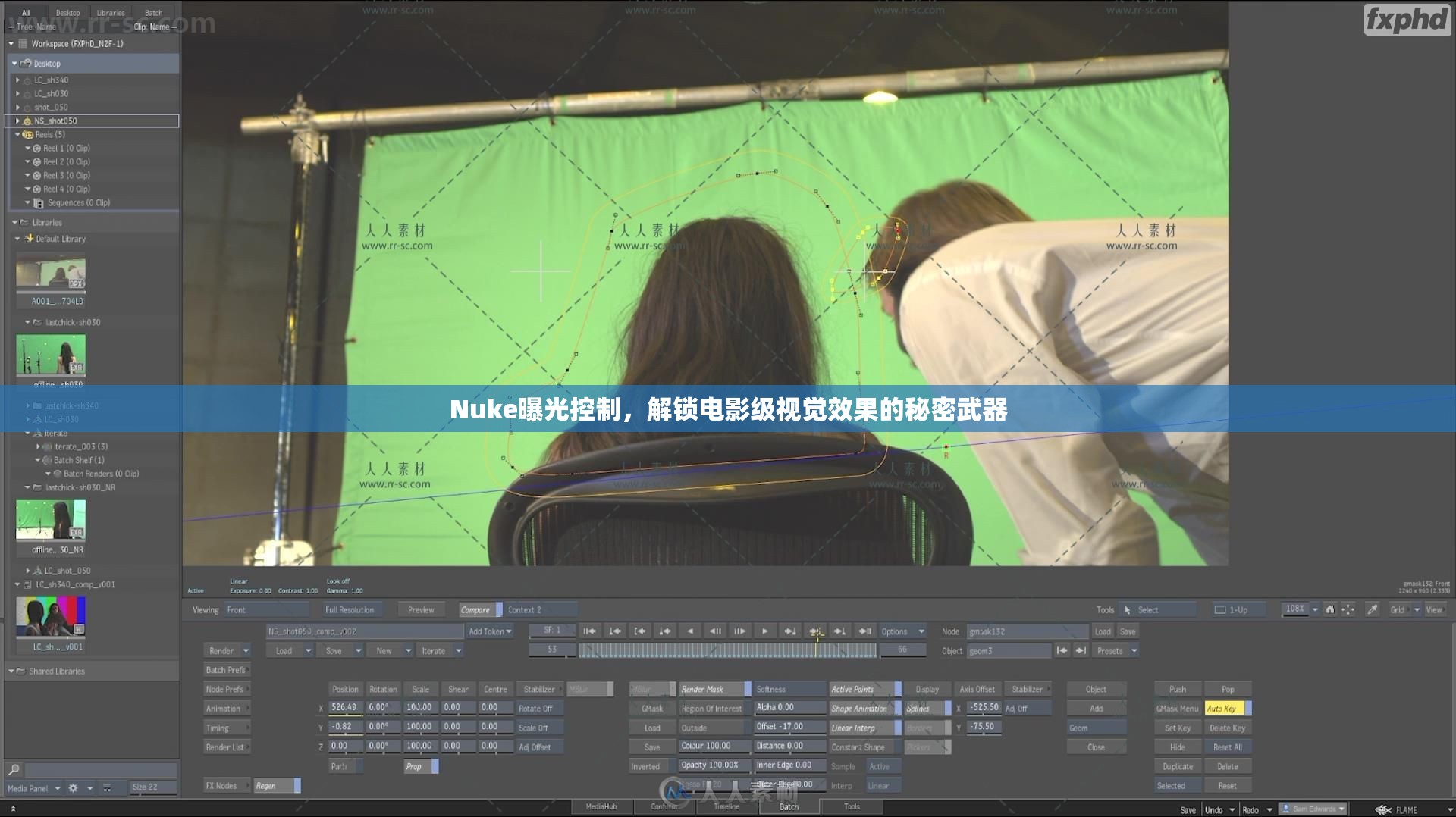This screenshot has width=1456, height=817.
Task: Click the Reset All button
Action: click(1228, 747)
